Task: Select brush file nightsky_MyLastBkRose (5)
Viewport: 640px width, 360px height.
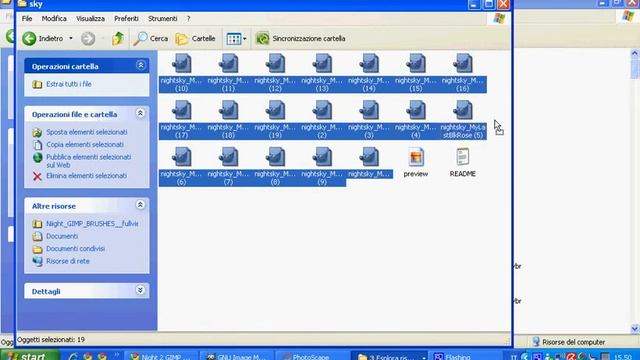Action: click(x=462, y=120)
